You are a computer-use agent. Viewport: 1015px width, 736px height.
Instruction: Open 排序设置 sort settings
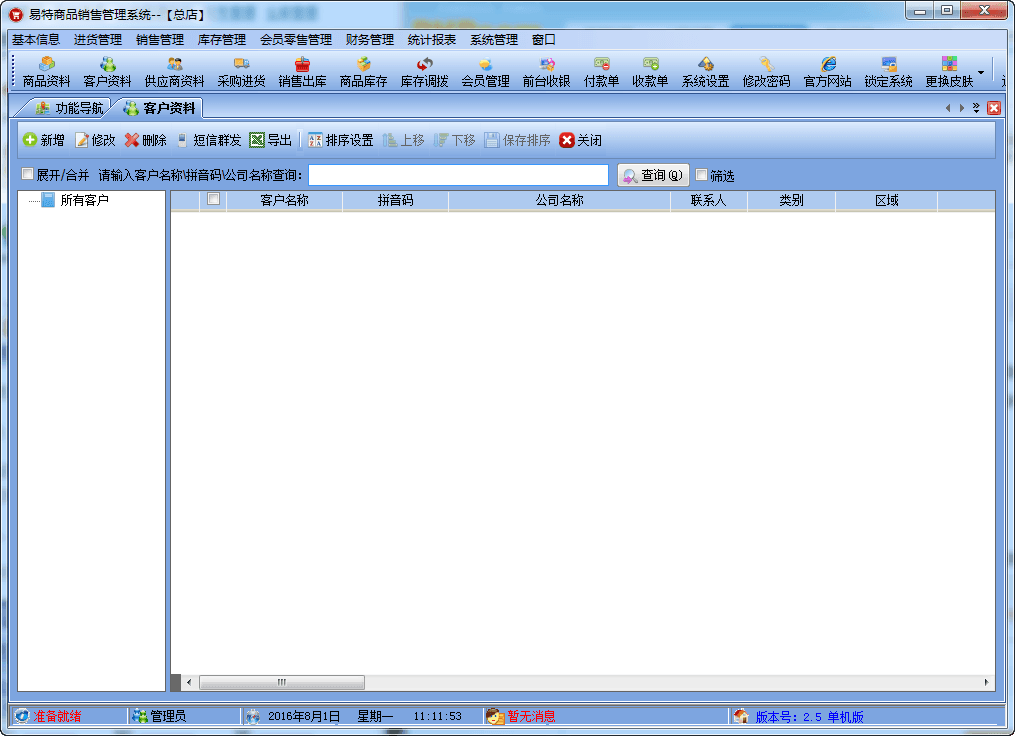coord(340,140)
